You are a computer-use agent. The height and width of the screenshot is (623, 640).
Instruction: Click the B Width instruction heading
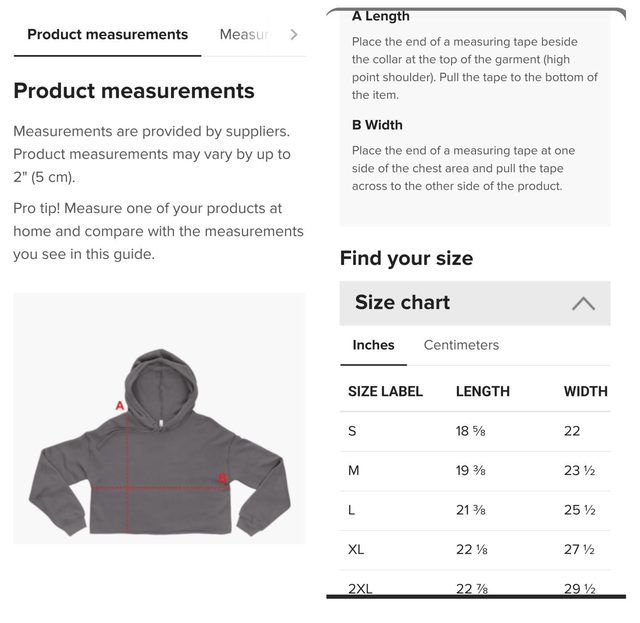point(377,125)
